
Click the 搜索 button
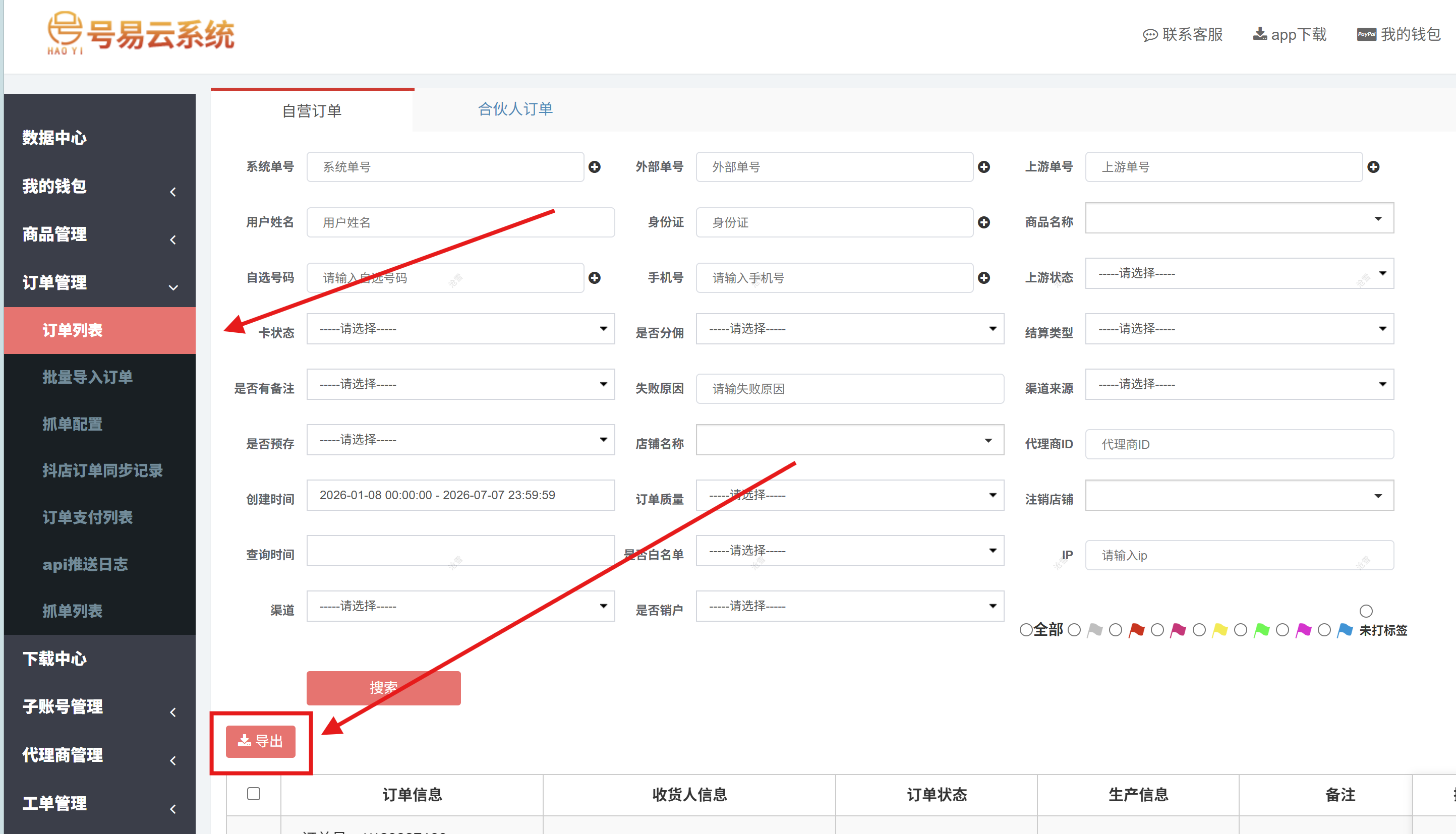click(383, 687)
